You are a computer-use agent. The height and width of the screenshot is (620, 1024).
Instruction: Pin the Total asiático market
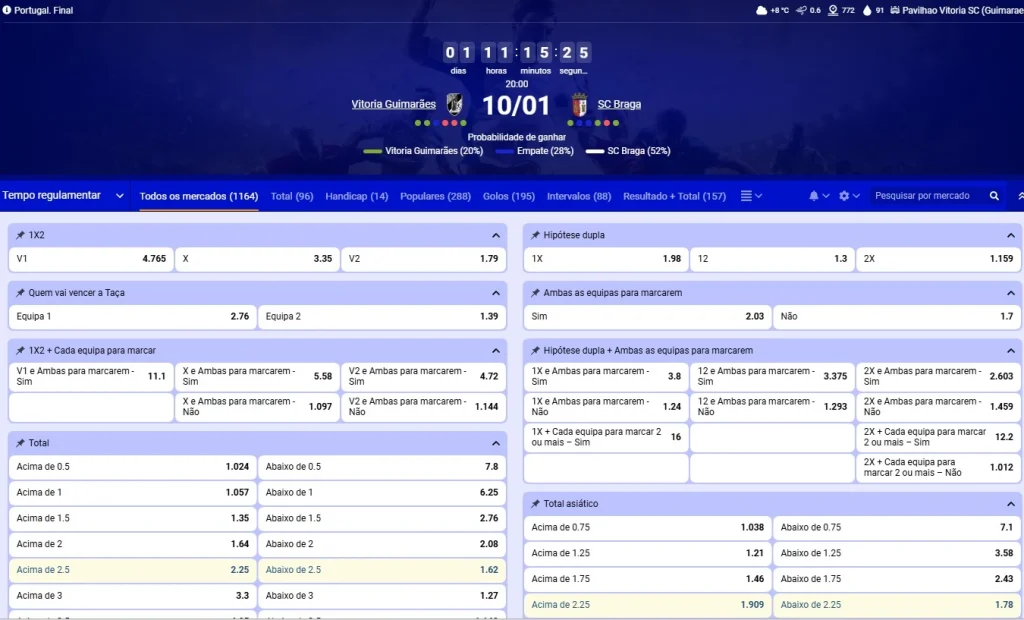tap(536, 504)
